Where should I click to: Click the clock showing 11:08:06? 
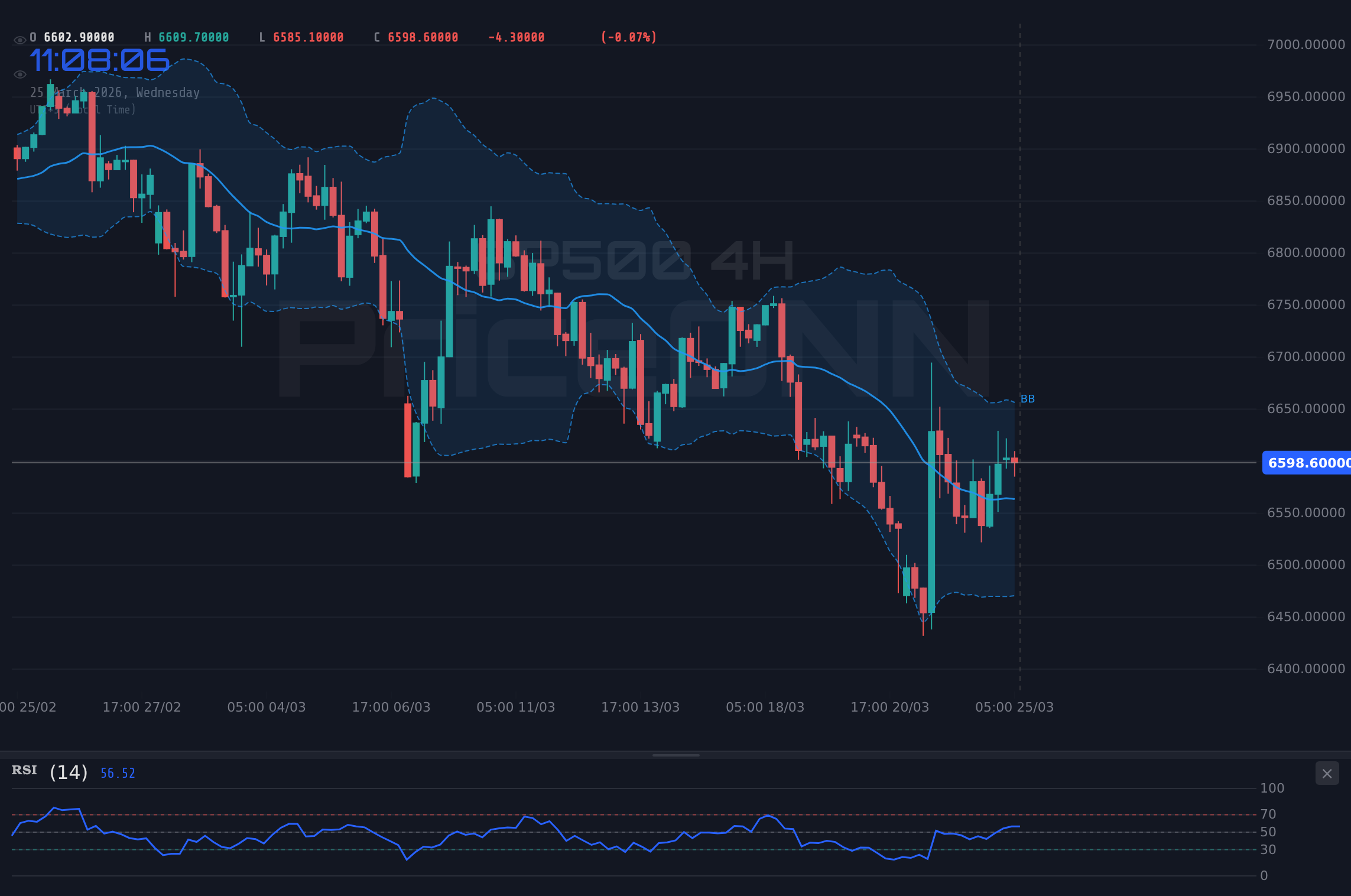[99, 60]
